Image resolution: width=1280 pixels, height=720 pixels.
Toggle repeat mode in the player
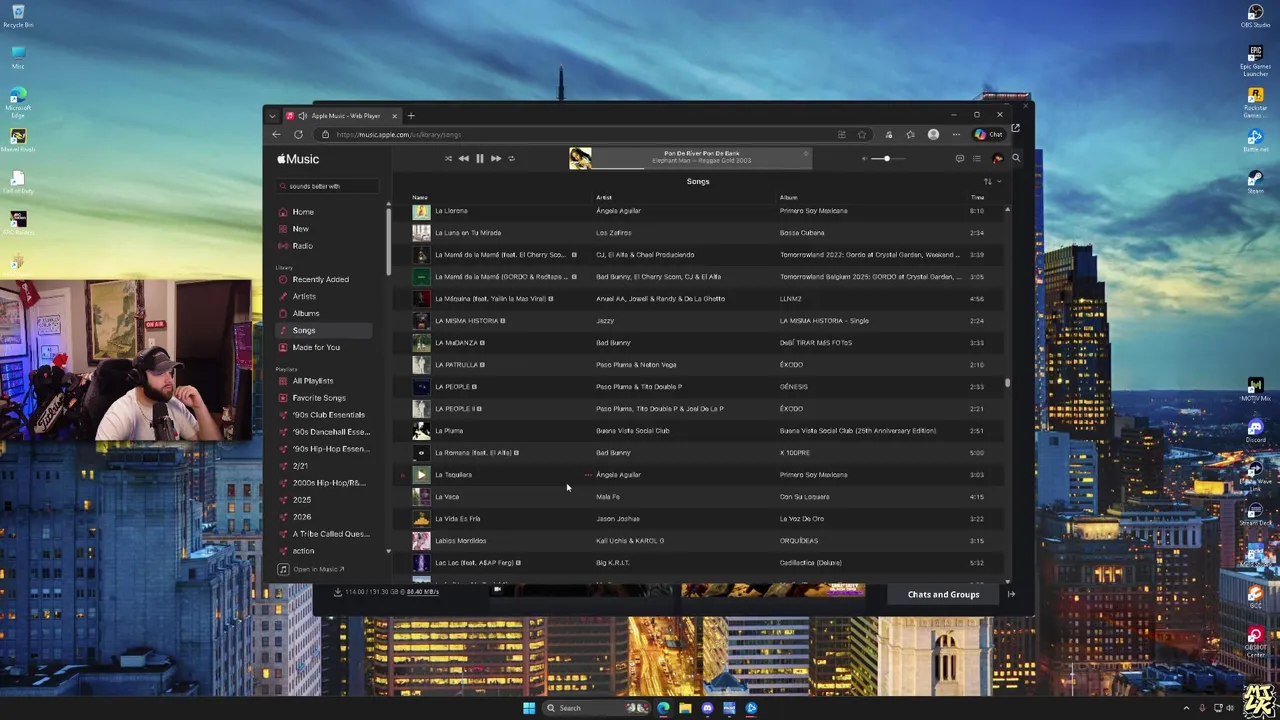pyautogui.click(x=511, y=158)
